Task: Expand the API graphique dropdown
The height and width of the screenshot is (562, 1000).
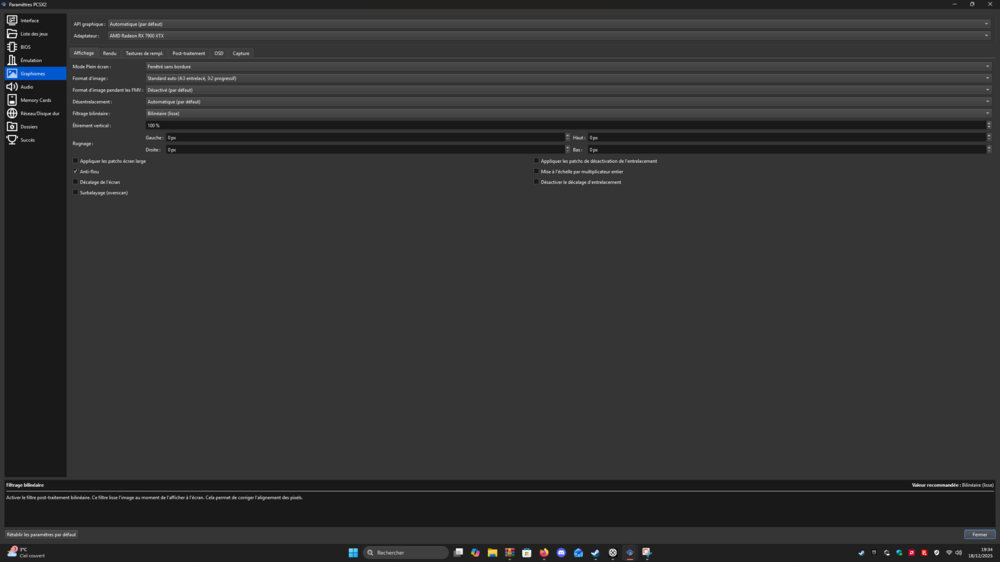Action: coord(548,24)
